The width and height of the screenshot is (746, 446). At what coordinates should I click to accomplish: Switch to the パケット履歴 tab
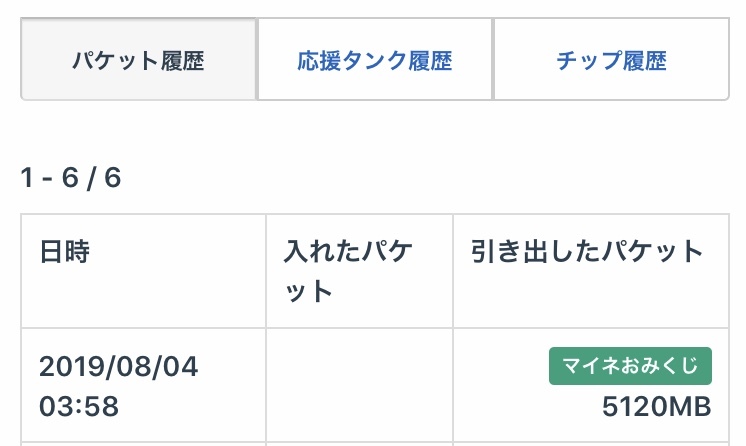tap(138, 61)
